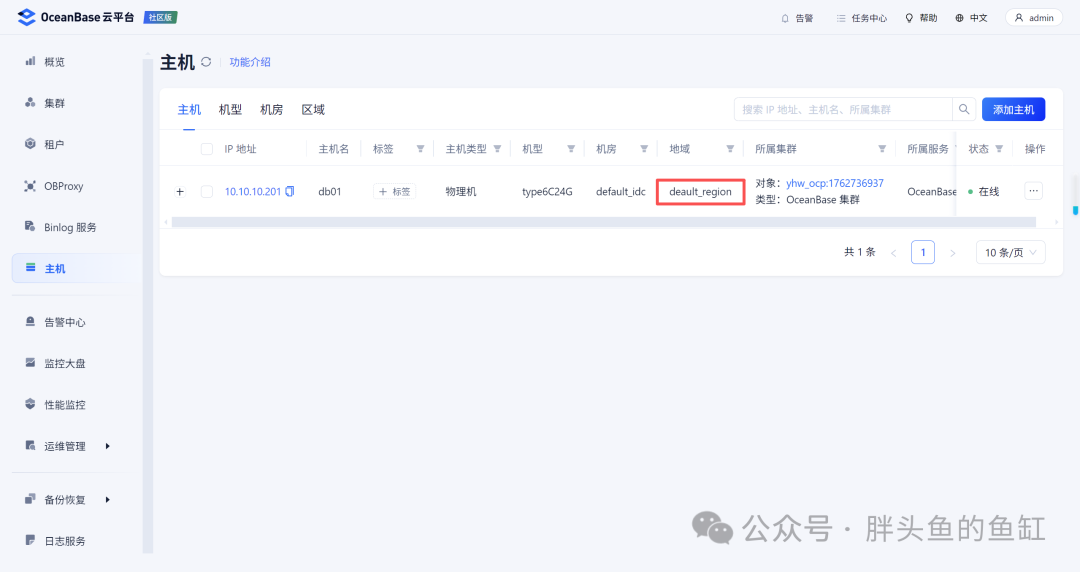
Task: Click the 告警中心 sidebar icon
Action: tap(30, 322)
